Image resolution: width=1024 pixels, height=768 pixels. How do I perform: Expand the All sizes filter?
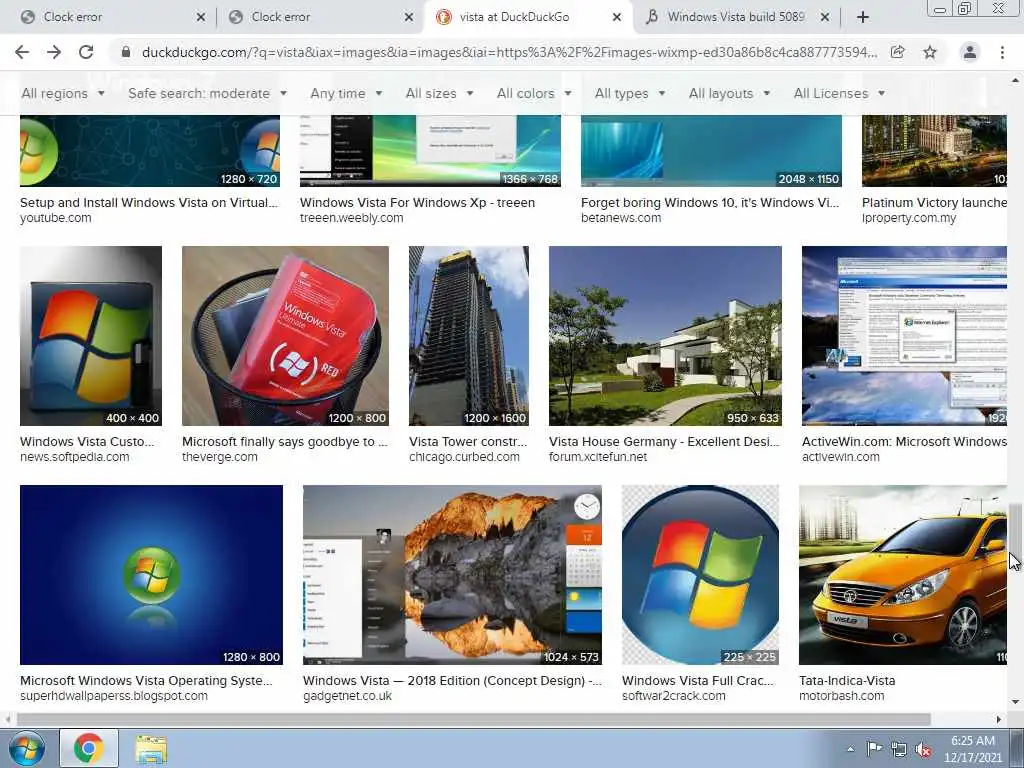[x=439, y=93]
